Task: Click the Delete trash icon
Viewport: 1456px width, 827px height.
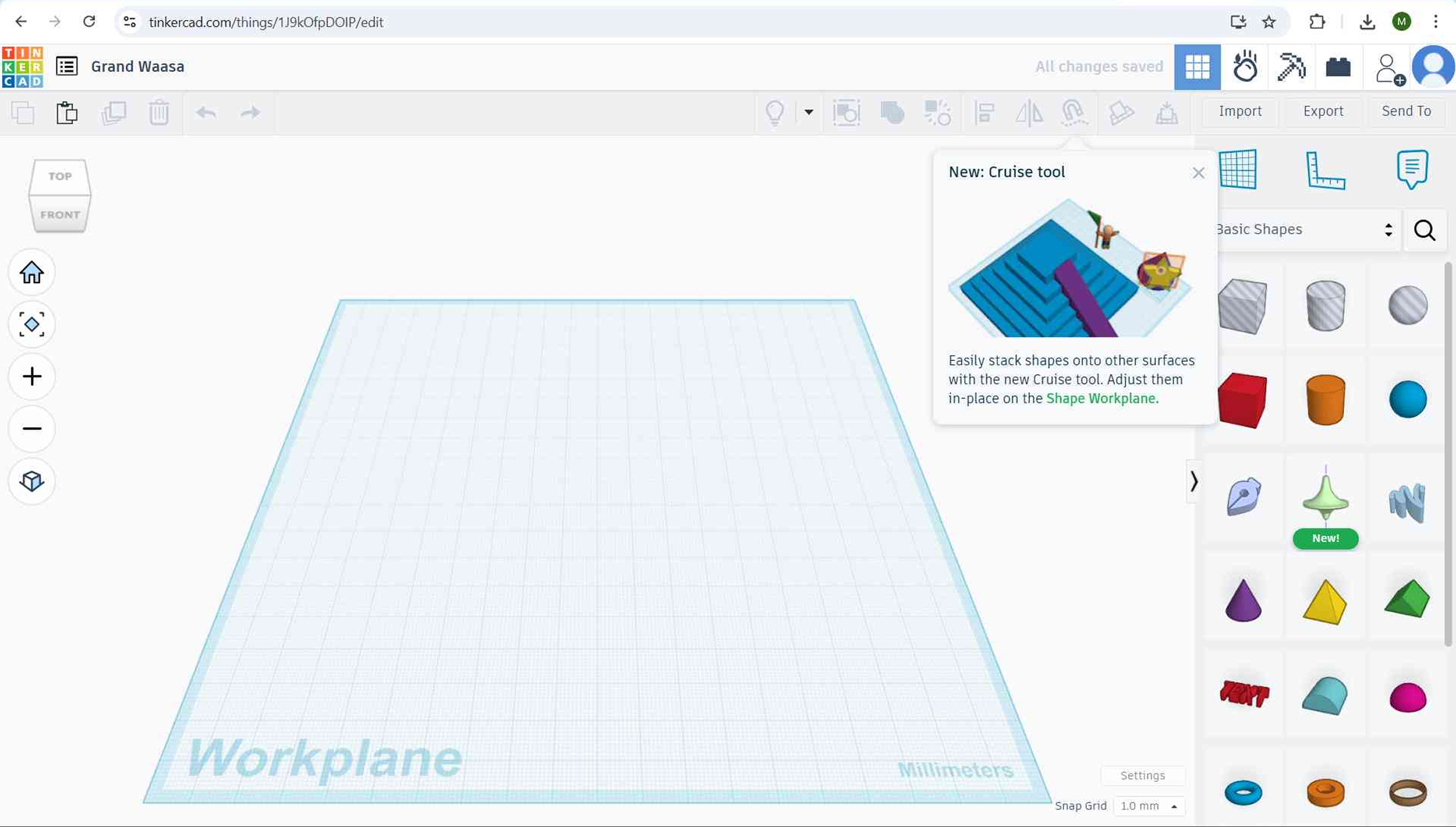Action: pos(159,112)
